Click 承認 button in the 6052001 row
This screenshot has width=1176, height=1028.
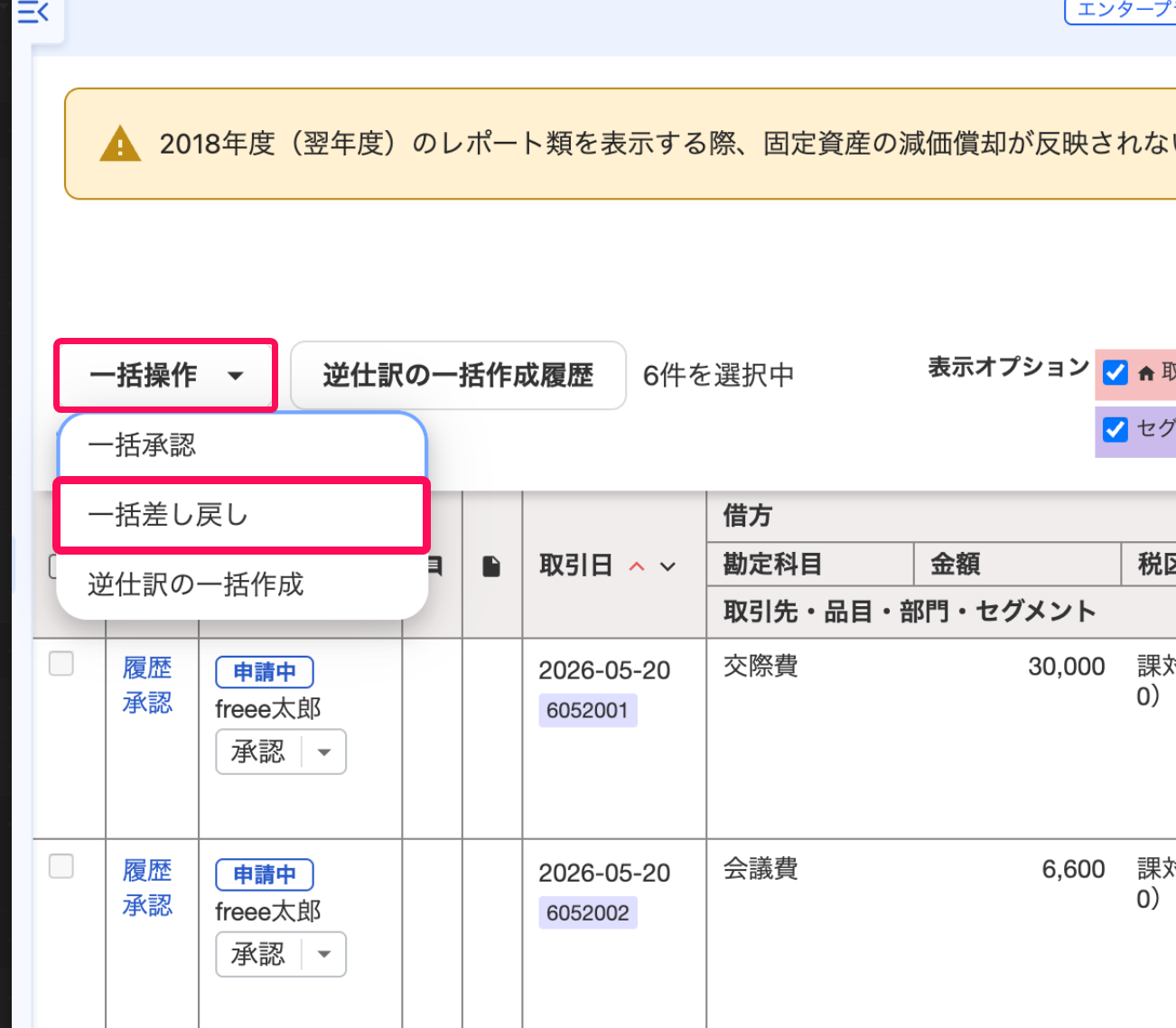[258, 752]
